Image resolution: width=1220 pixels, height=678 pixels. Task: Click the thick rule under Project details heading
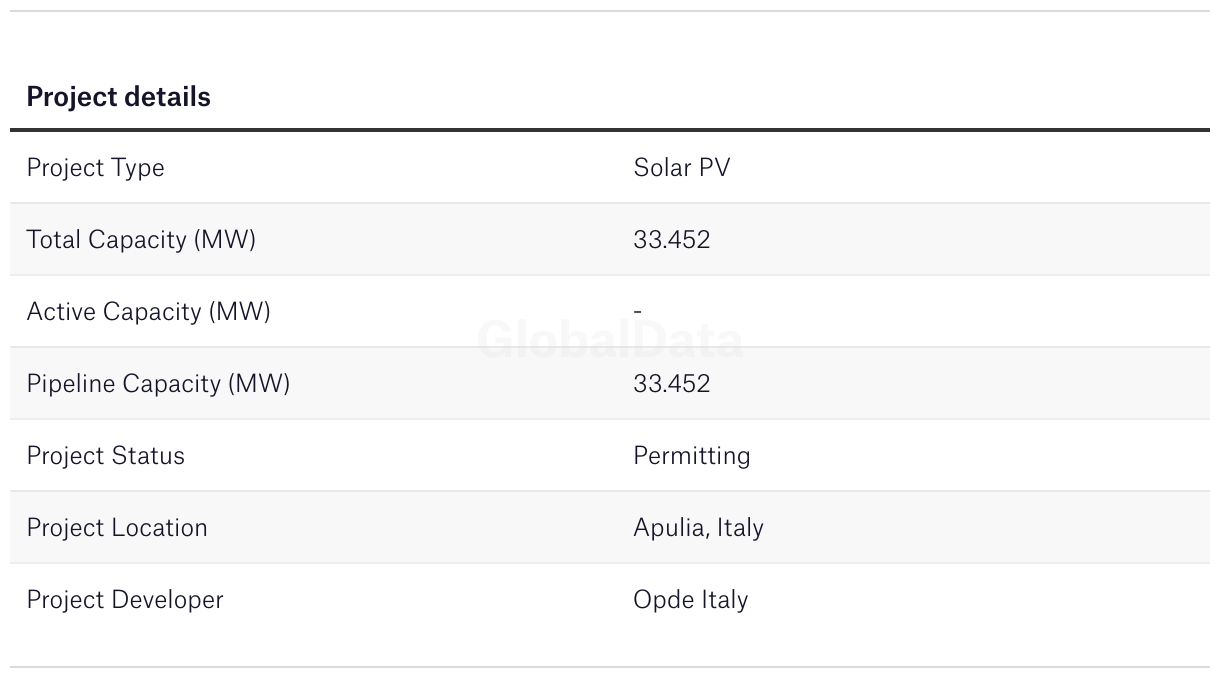610,130
